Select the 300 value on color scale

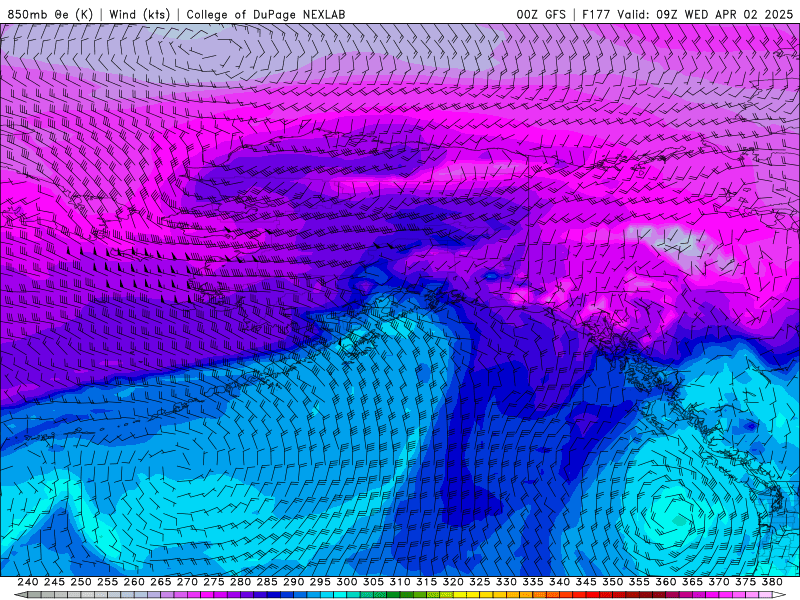[x=346, y=582]
